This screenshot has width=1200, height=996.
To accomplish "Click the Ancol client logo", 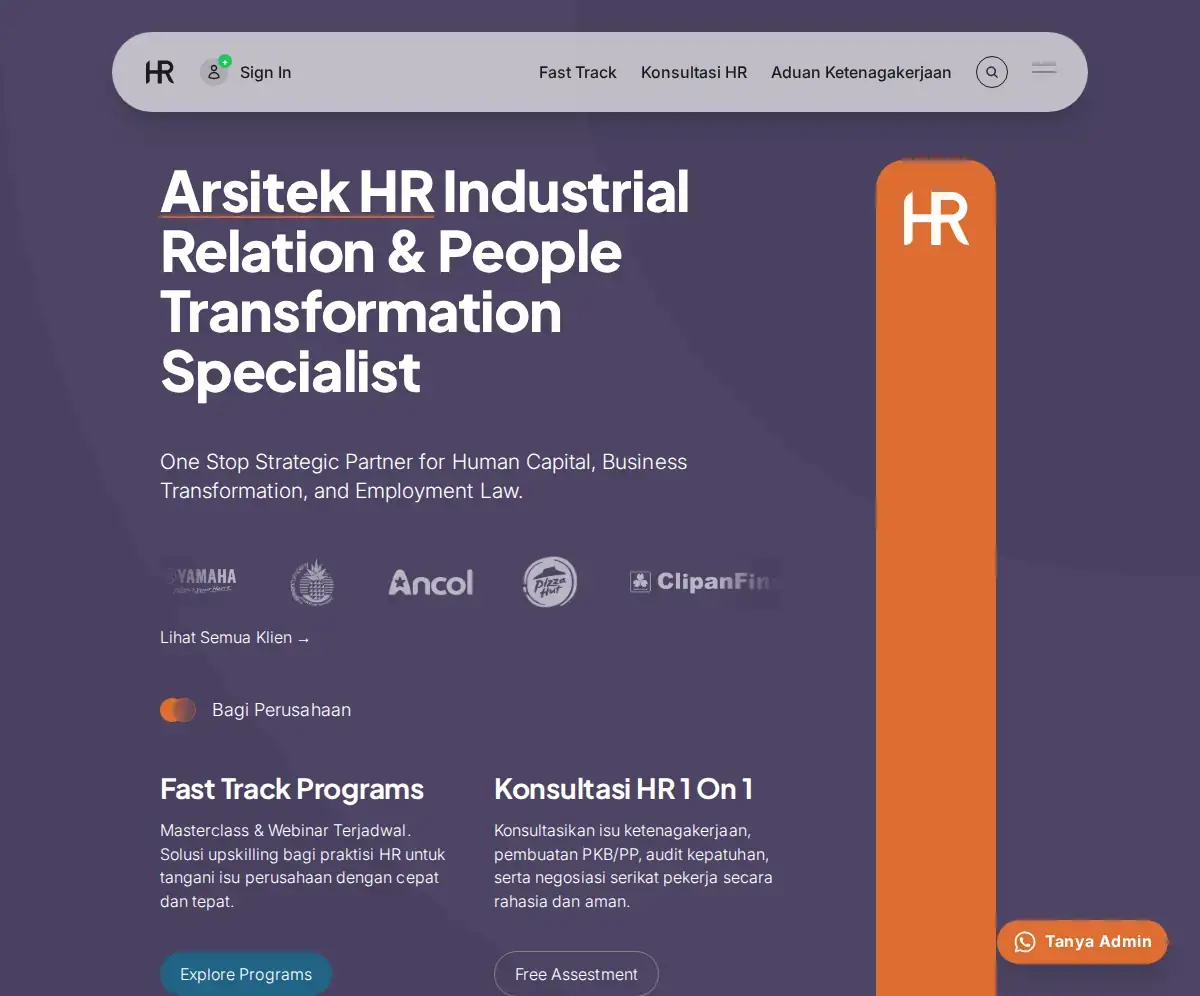I will pyautogui.click(x=431, y=582).
